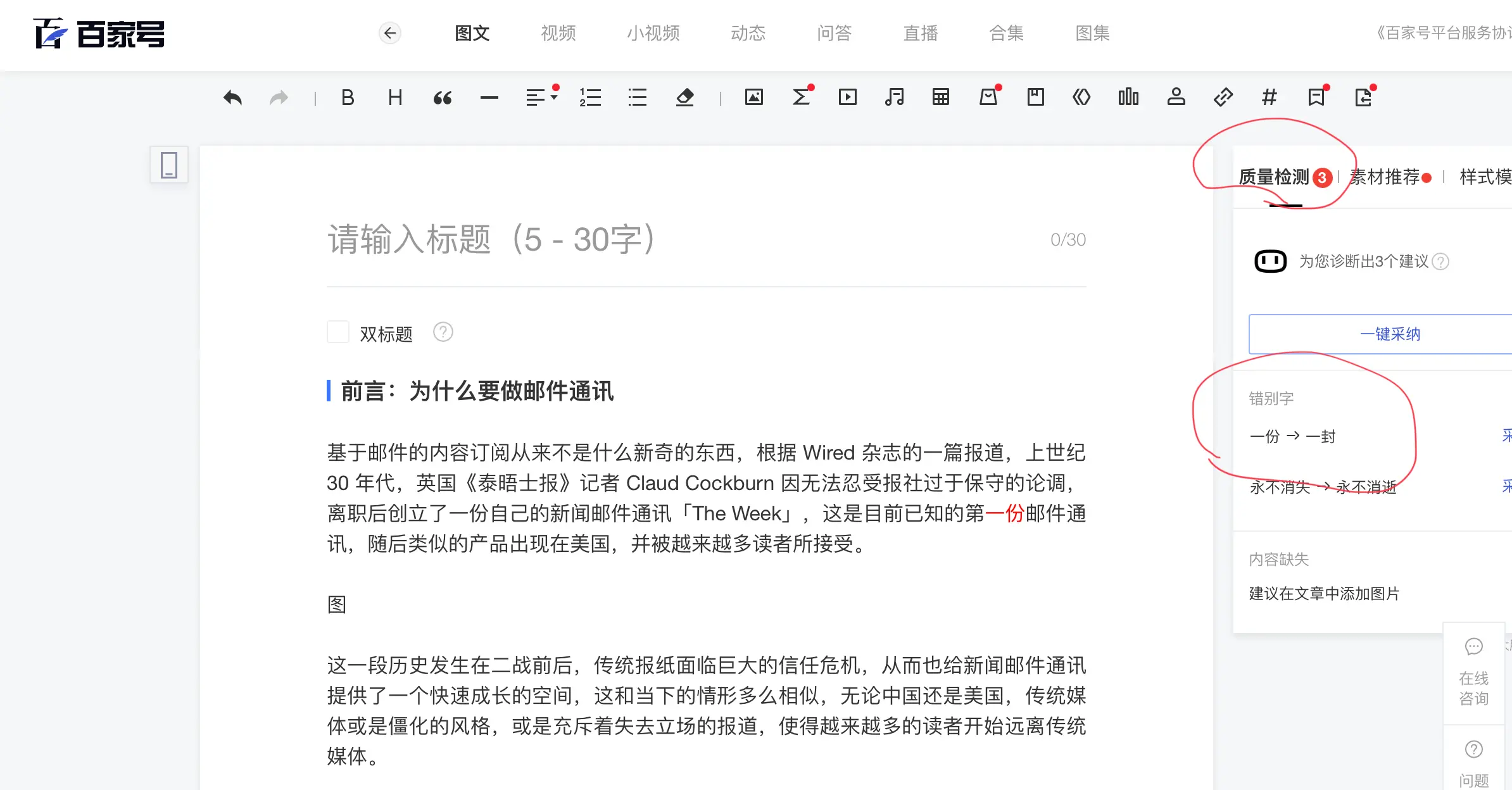Viewport: 1512px width, 790px height.
Task: Toggle bold formatting (B)
Action: [348, 97]
